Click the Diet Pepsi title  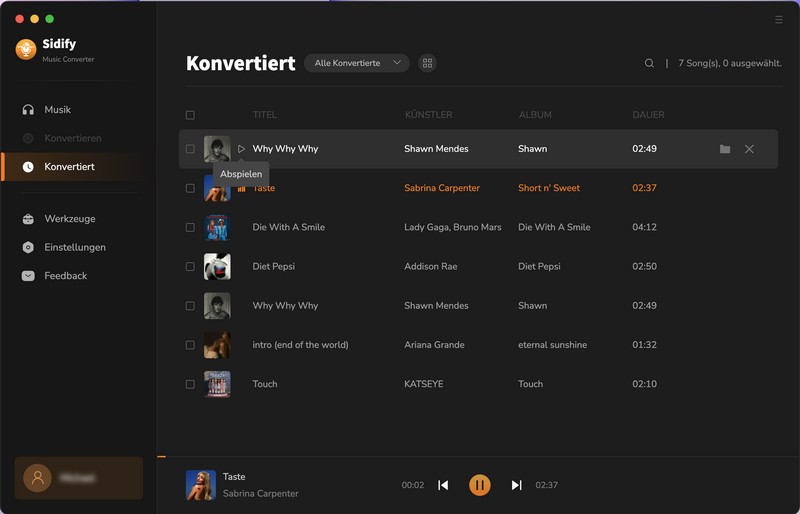tap(273, 266)
